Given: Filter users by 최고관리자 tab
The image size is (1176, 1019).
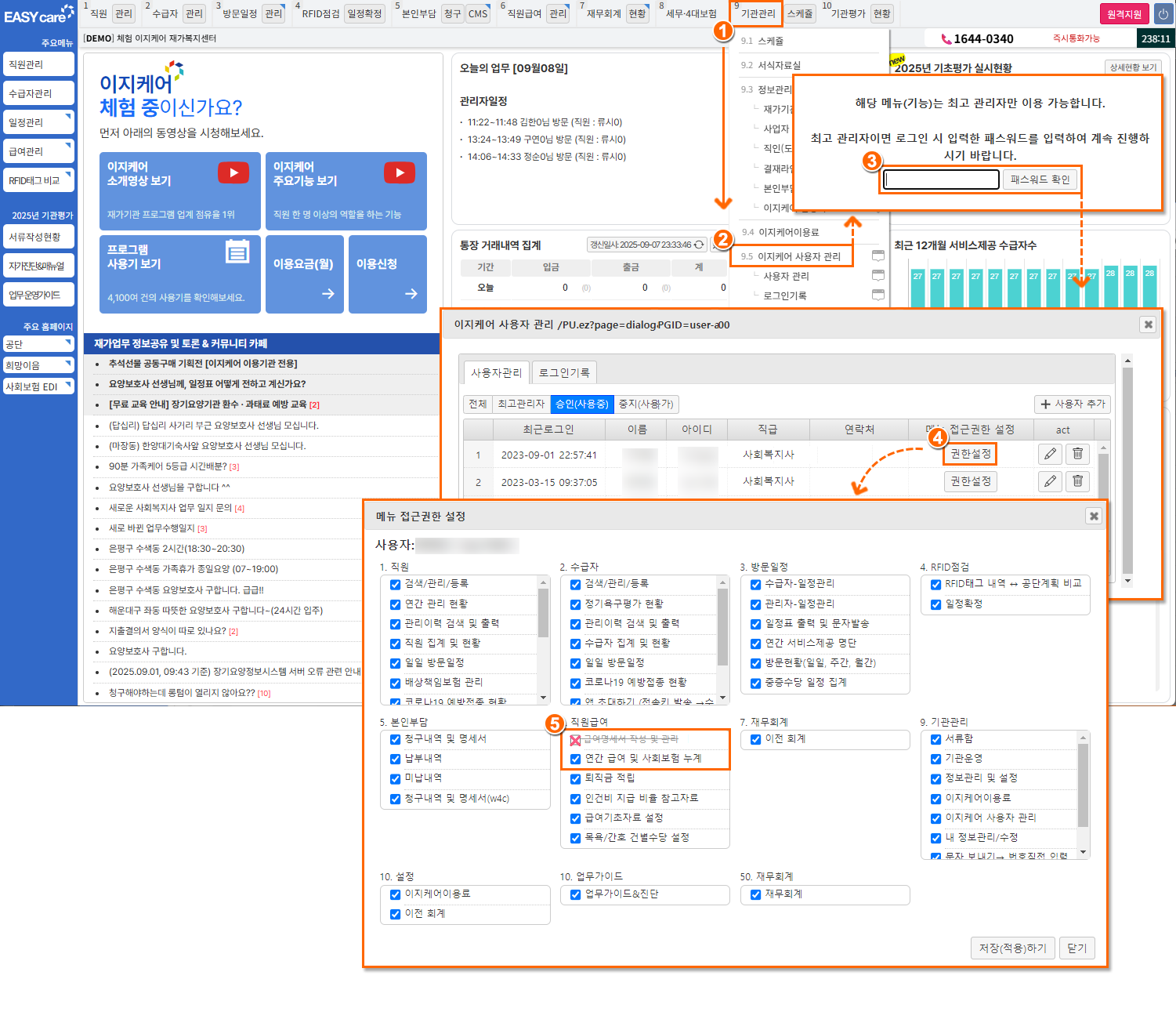Looking at the screenshot, I should tap(521, 404).
